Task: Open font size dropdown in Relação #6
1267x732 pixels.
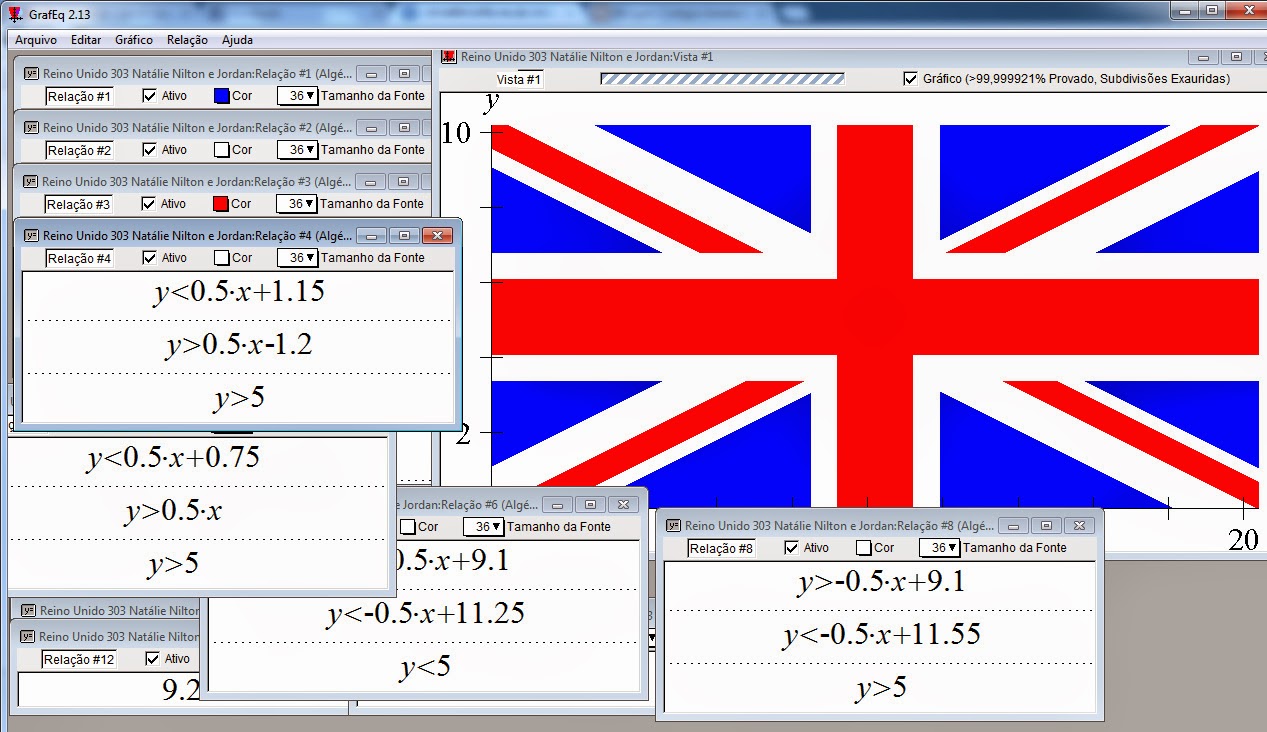Action: tap(483, 527)
